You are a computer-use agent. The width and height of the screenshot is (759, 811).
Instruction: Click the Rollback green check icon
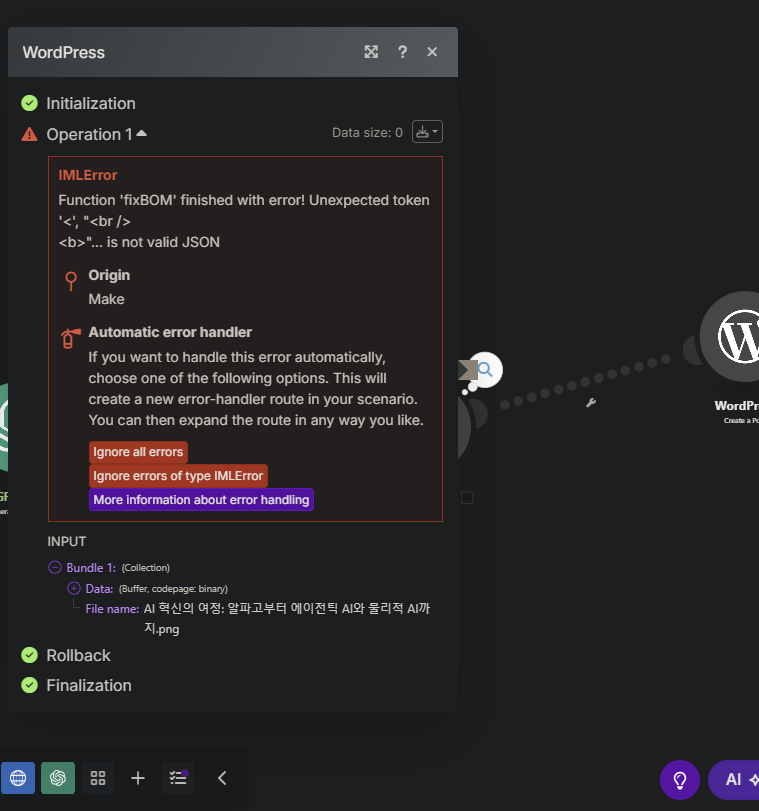tap(29, 655)
